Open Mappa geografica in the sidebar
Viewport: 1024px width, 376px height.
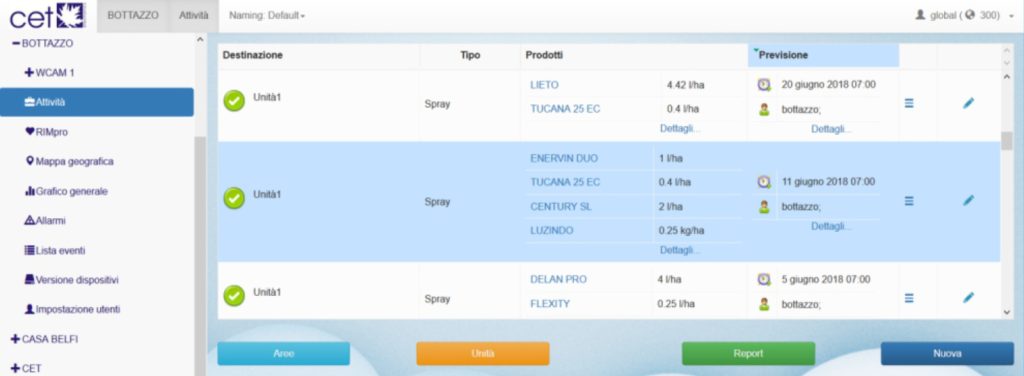coord(69,161)
